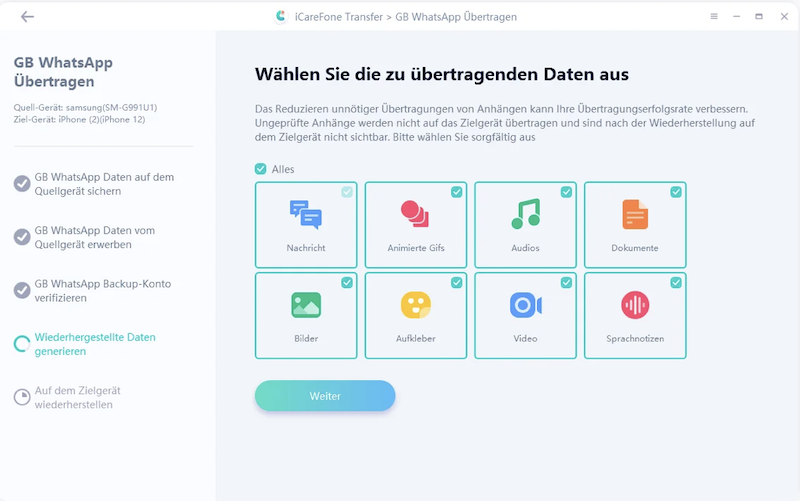The width and height of the screenshot is (800, 501).
Task: Uncheck the Aufkleber checkbox
Action: tap(457, 283)
